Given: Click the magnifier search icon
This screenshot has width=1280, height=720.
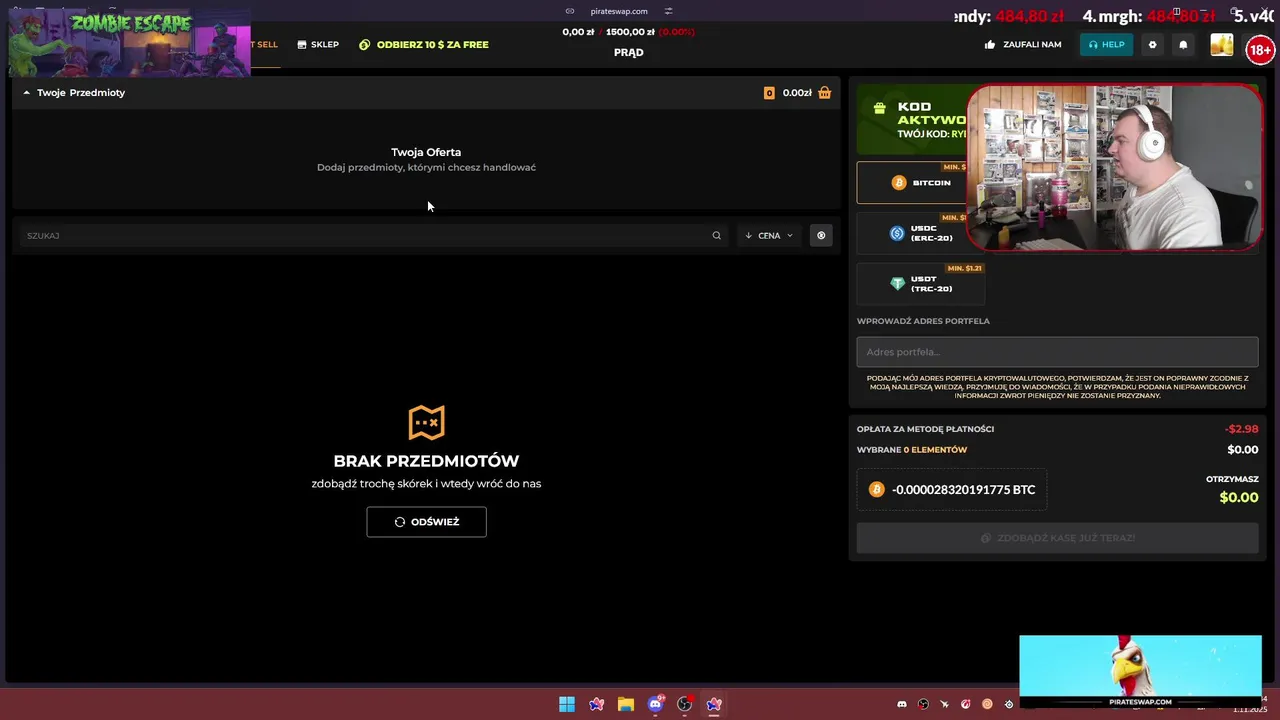Looking at the screenshot, I should pos(716,235).
